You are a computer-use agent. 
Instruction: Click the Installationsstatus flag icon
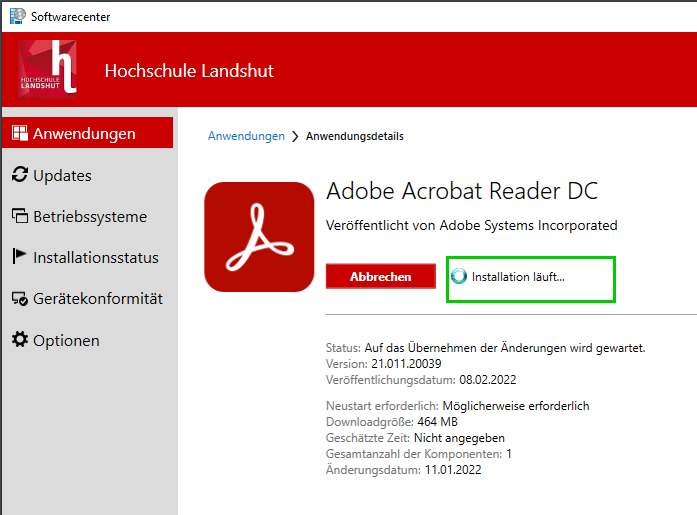(19, 257)
